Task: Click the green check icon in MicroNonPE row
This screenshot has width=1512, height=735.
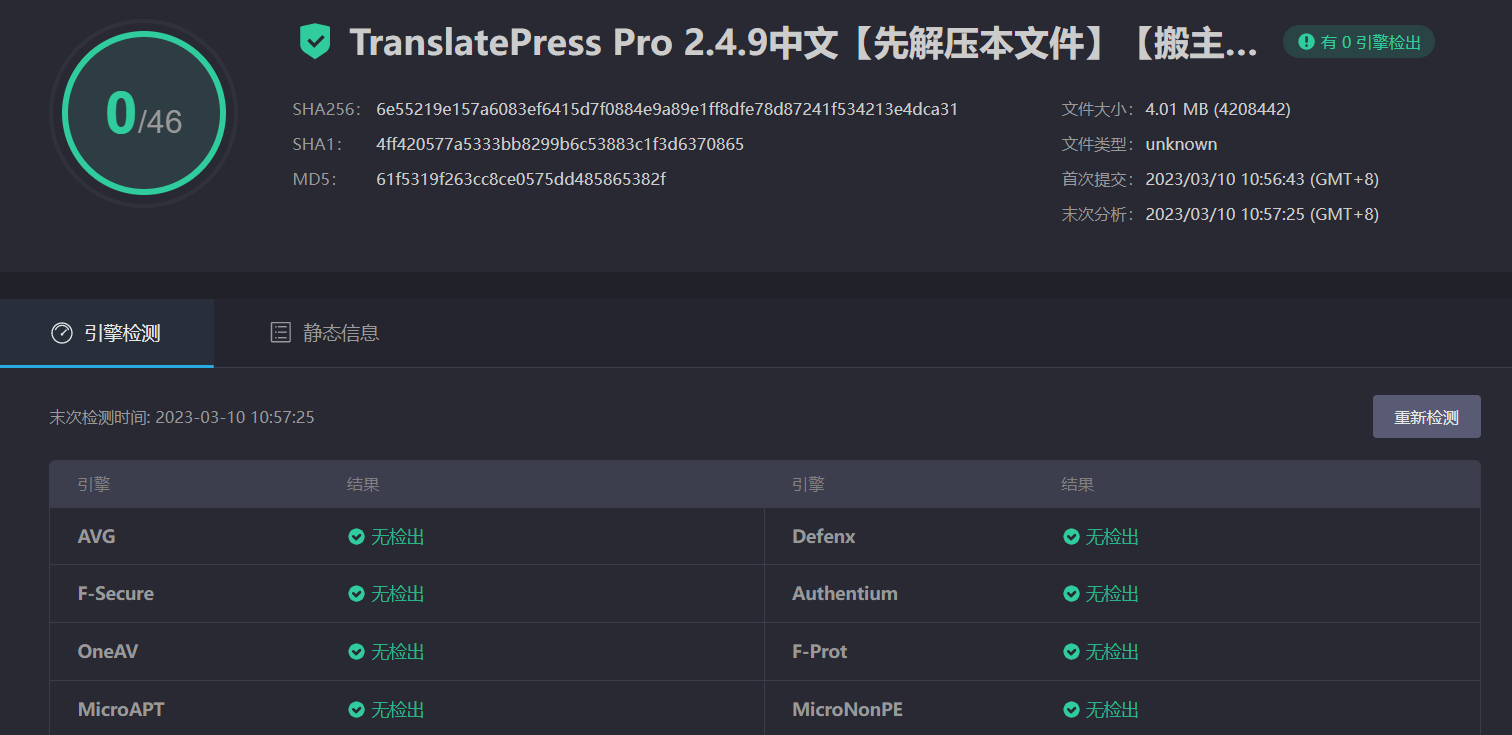Action: tap(1071, 710)
